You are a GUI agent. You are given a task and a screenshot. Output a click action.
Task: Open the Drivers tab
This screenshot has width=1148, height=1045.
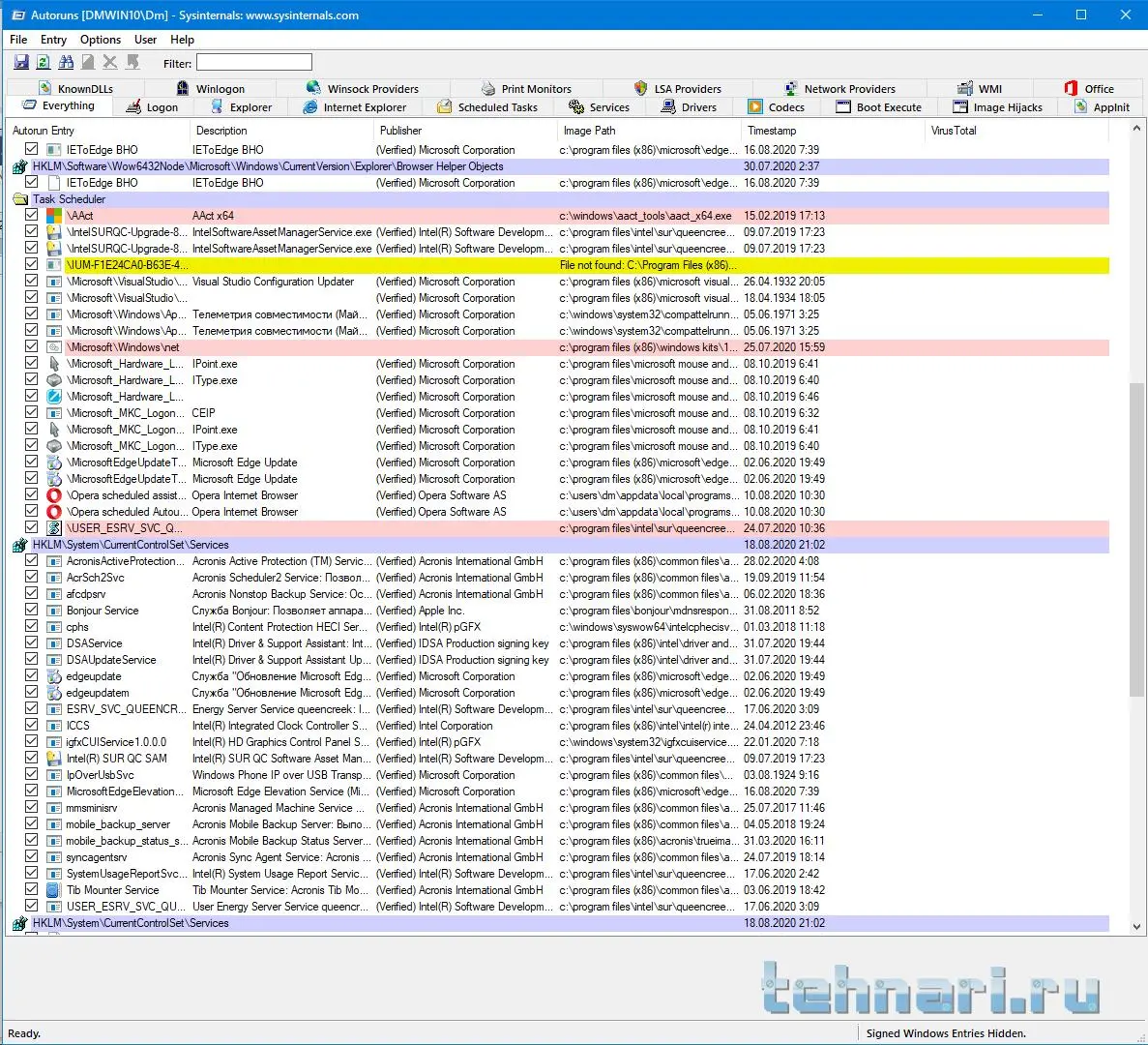[689, 107]
